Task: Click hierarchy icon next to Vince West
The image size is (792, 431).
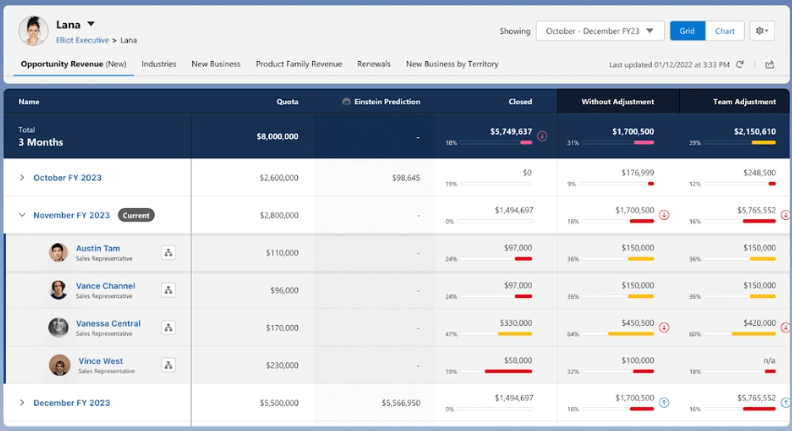Action: (168, 365)
